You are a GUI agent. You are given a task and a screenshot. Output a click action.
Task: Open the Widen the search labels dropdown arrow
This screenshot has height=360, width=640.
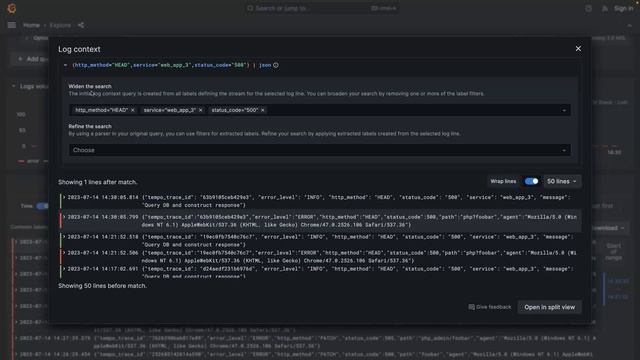564,110
